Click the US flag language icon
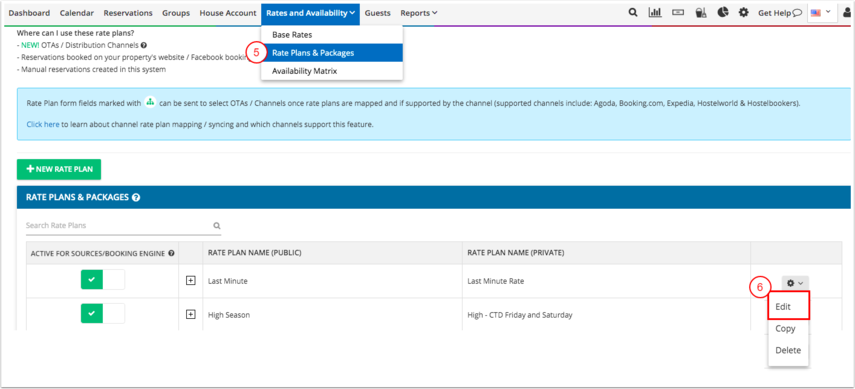855x389 pixels. [x=816, y=13]
